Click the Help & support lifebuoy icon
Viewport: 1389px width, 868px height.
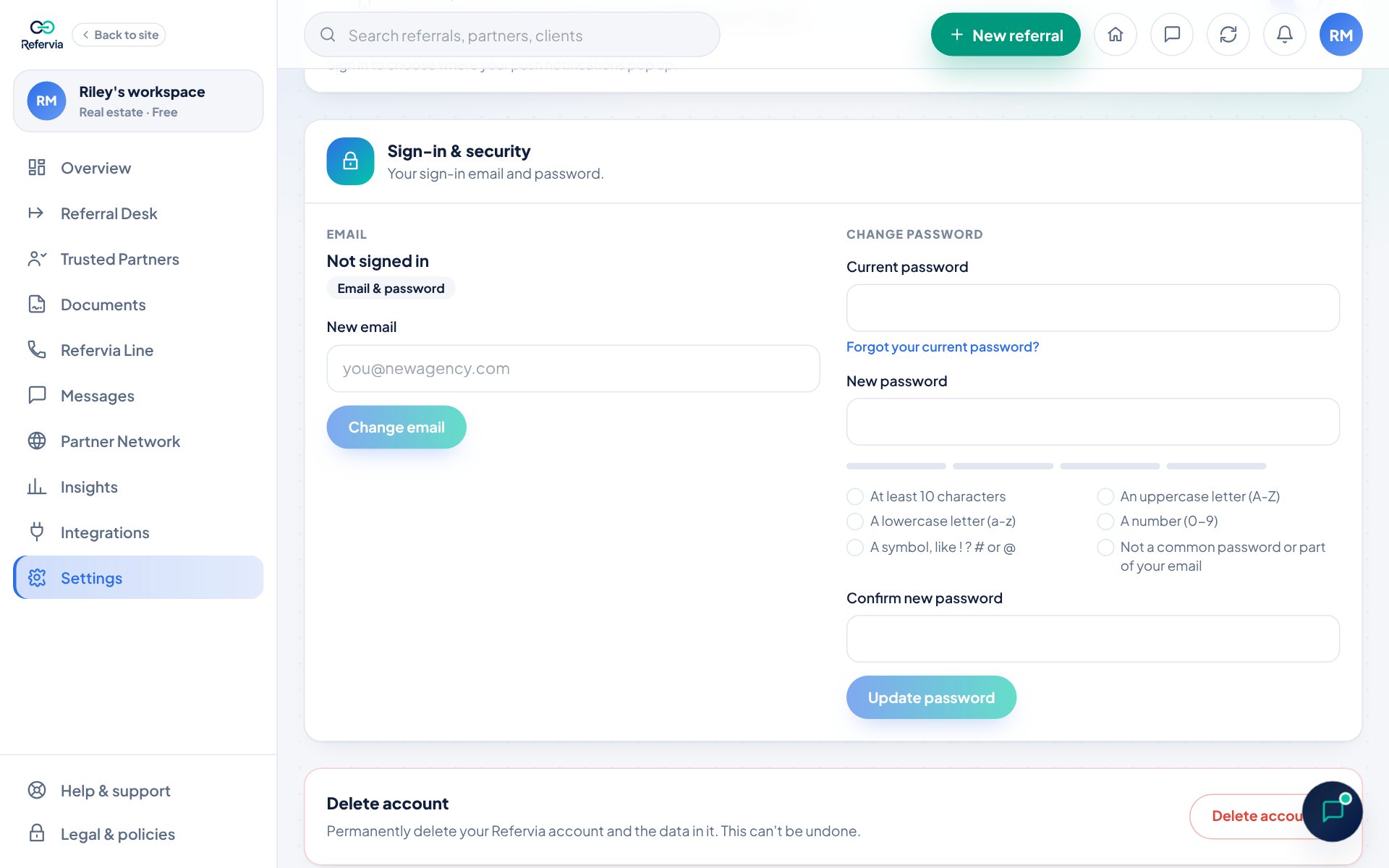tap(37, 791)
